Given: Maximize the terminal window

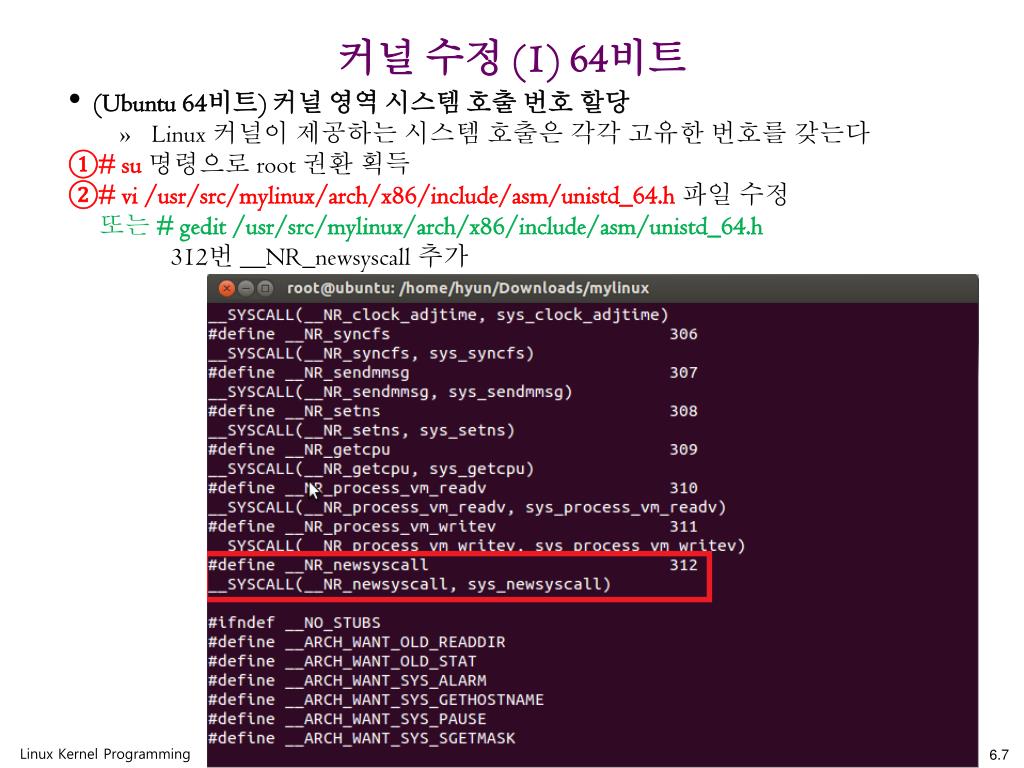Looking at the screenshot, I should click(x=265, y=288).
